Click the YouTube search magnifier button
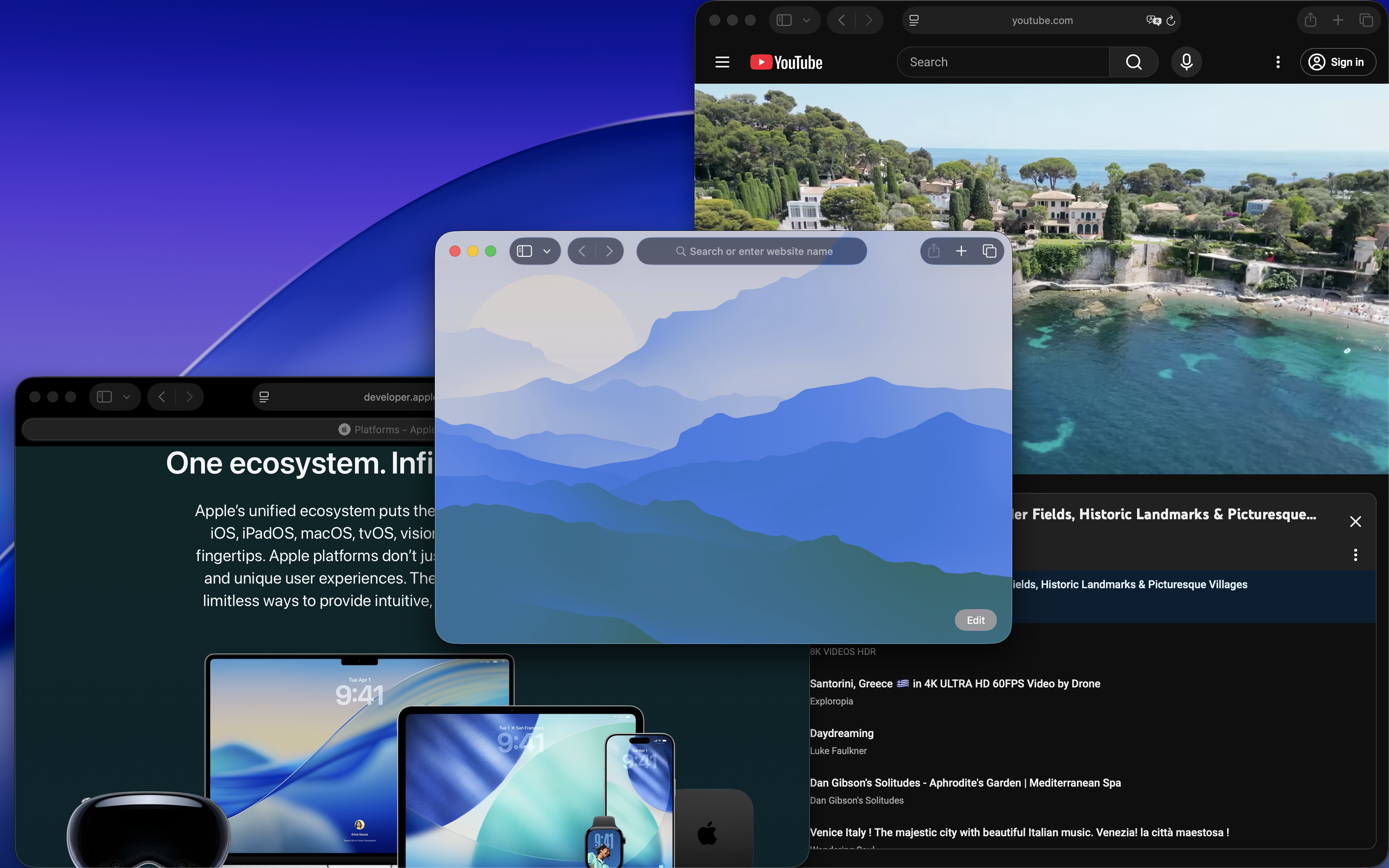 [1134, 62]
